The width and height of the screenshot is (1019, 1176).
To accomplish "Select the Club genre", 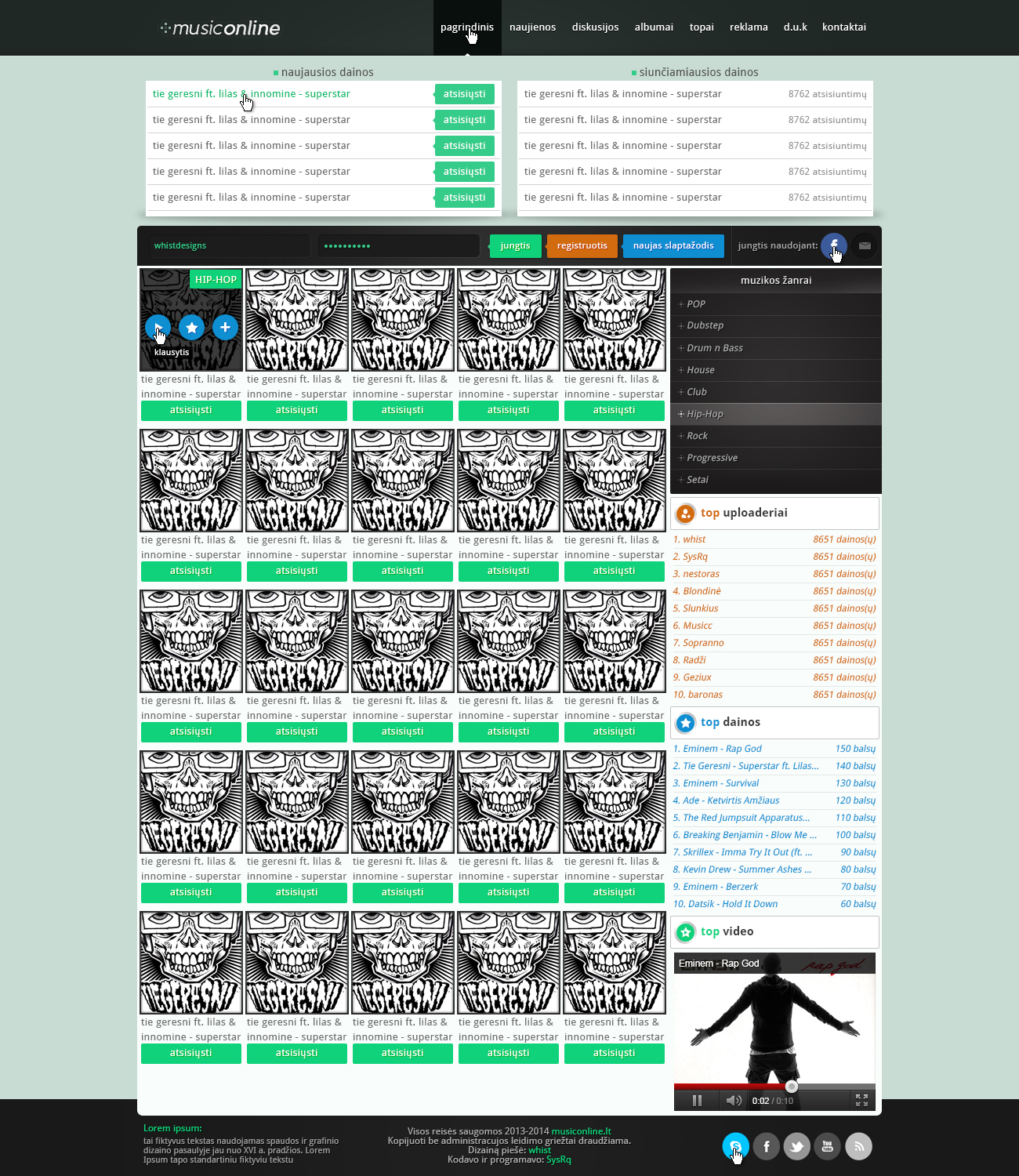I will click(x=776, y=392).
